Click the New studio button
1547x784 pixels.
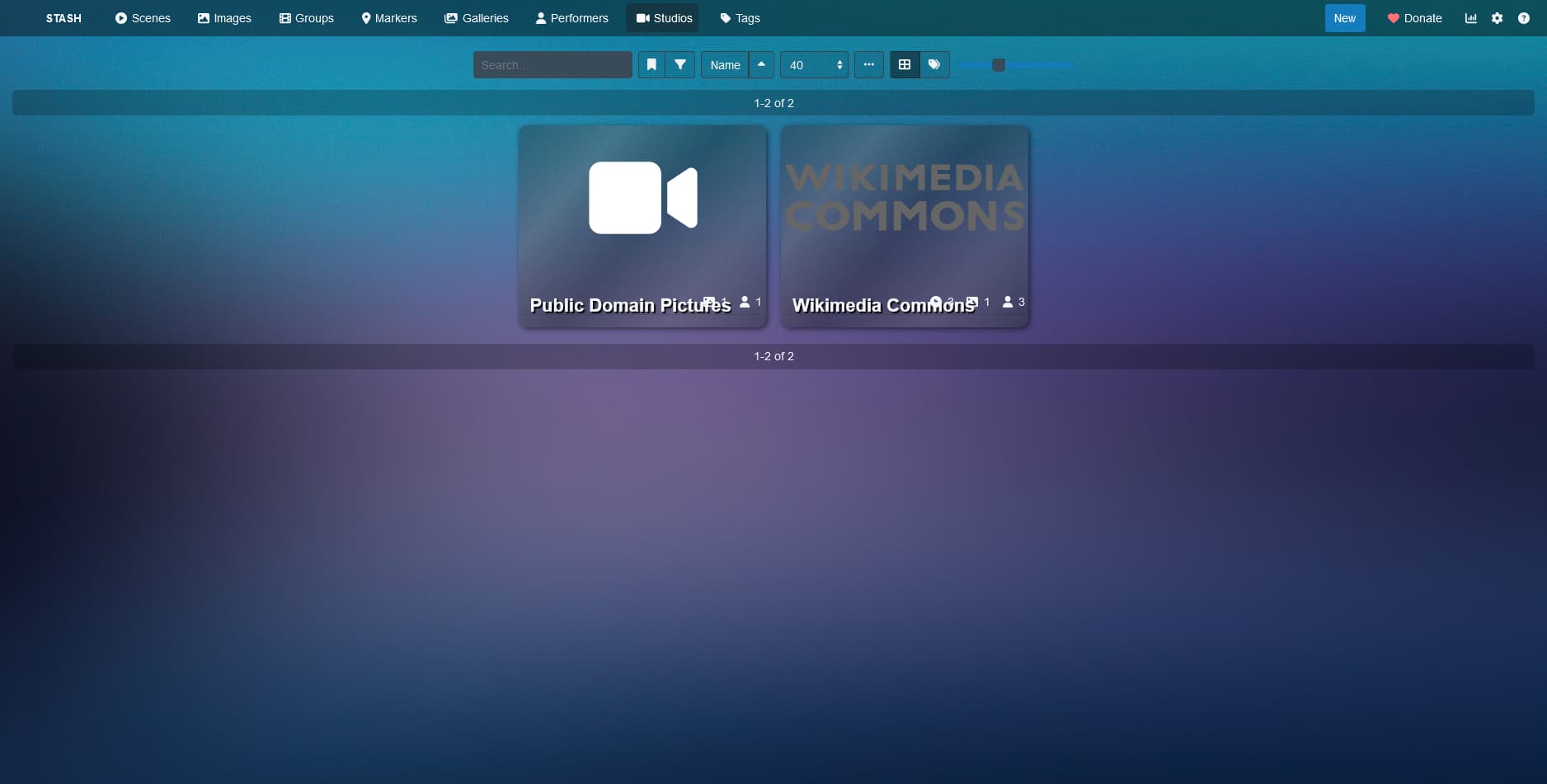pyautogui.click(x=1344, y=18)
